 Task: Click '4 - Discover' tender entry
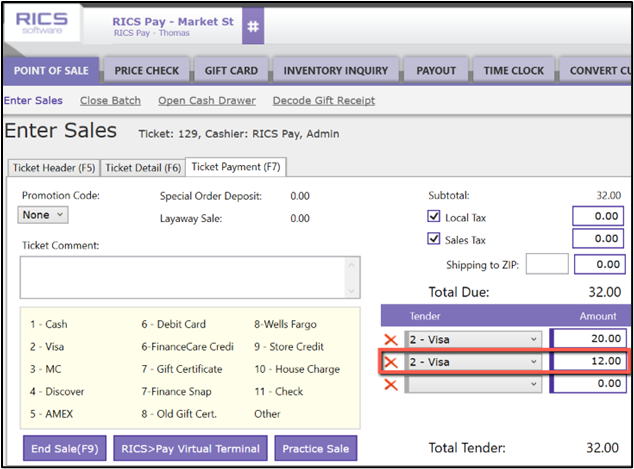pyautogui.click(x=57, y=391)
